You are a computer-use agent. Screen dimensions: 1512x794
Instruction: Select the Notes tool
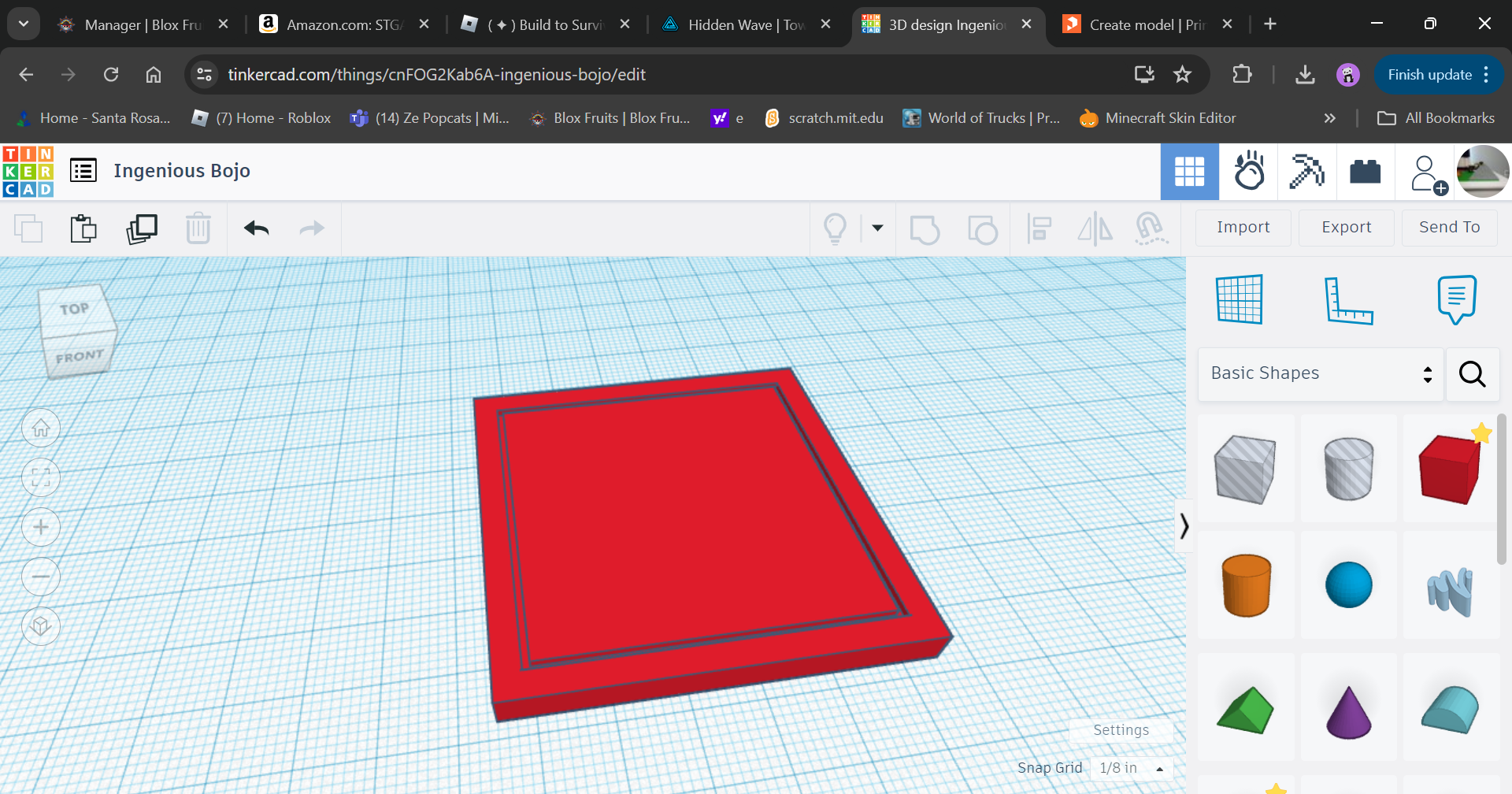pos(1457,299)
